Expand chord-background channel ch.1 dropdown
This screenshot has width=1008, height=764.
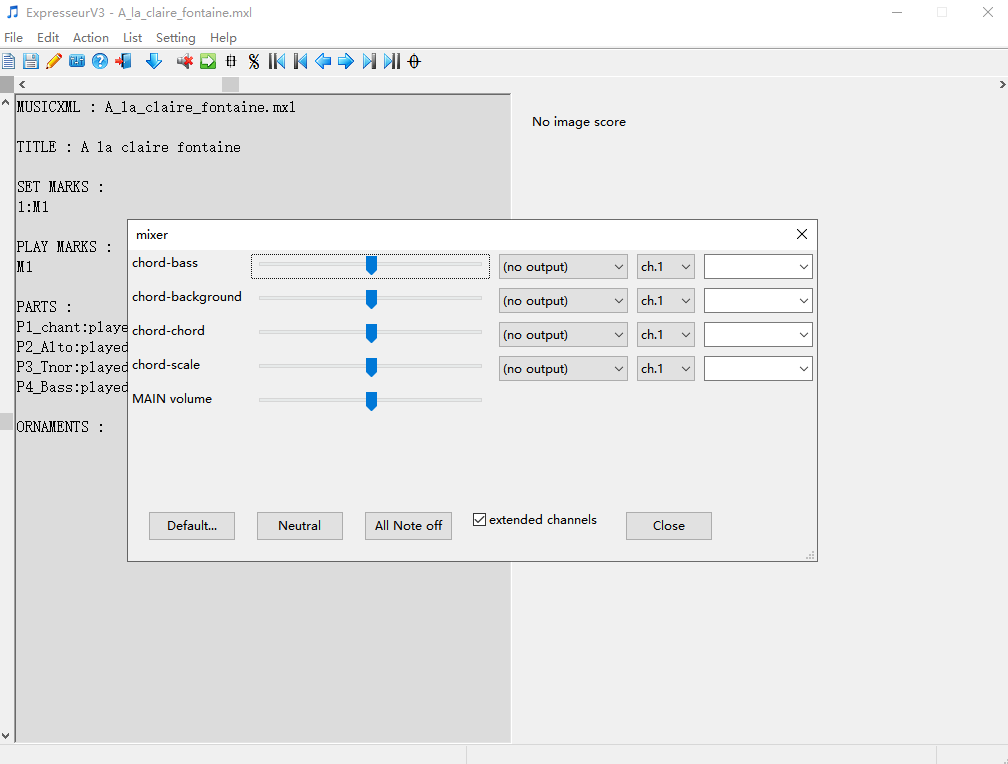pos(666,301)
